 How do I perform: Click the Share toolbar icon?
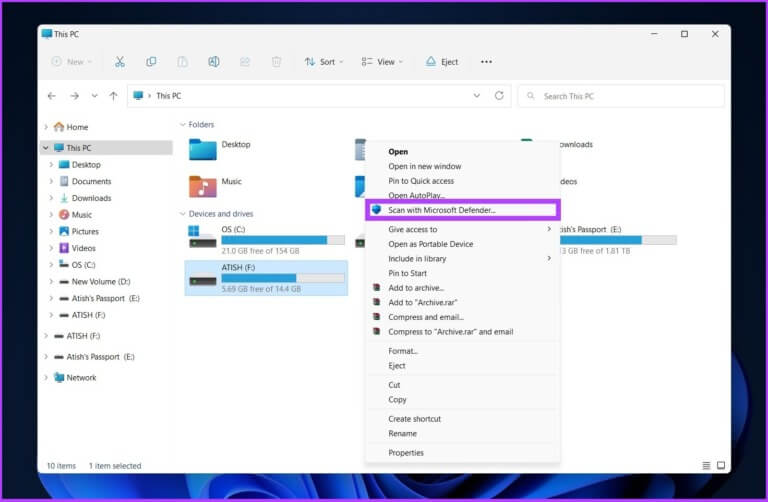pyautogui.click(x=245, y=62)
